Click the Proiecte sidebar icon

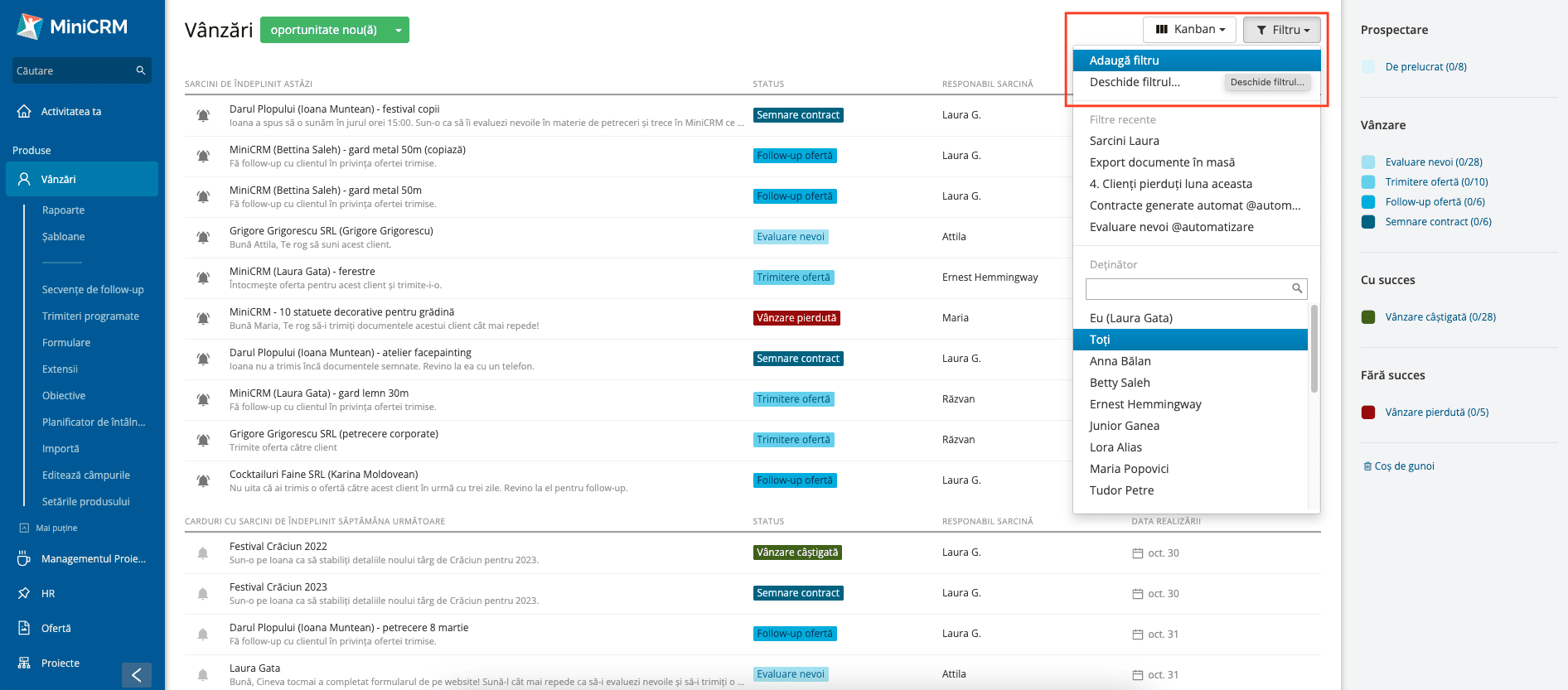(x=24, y=663)
